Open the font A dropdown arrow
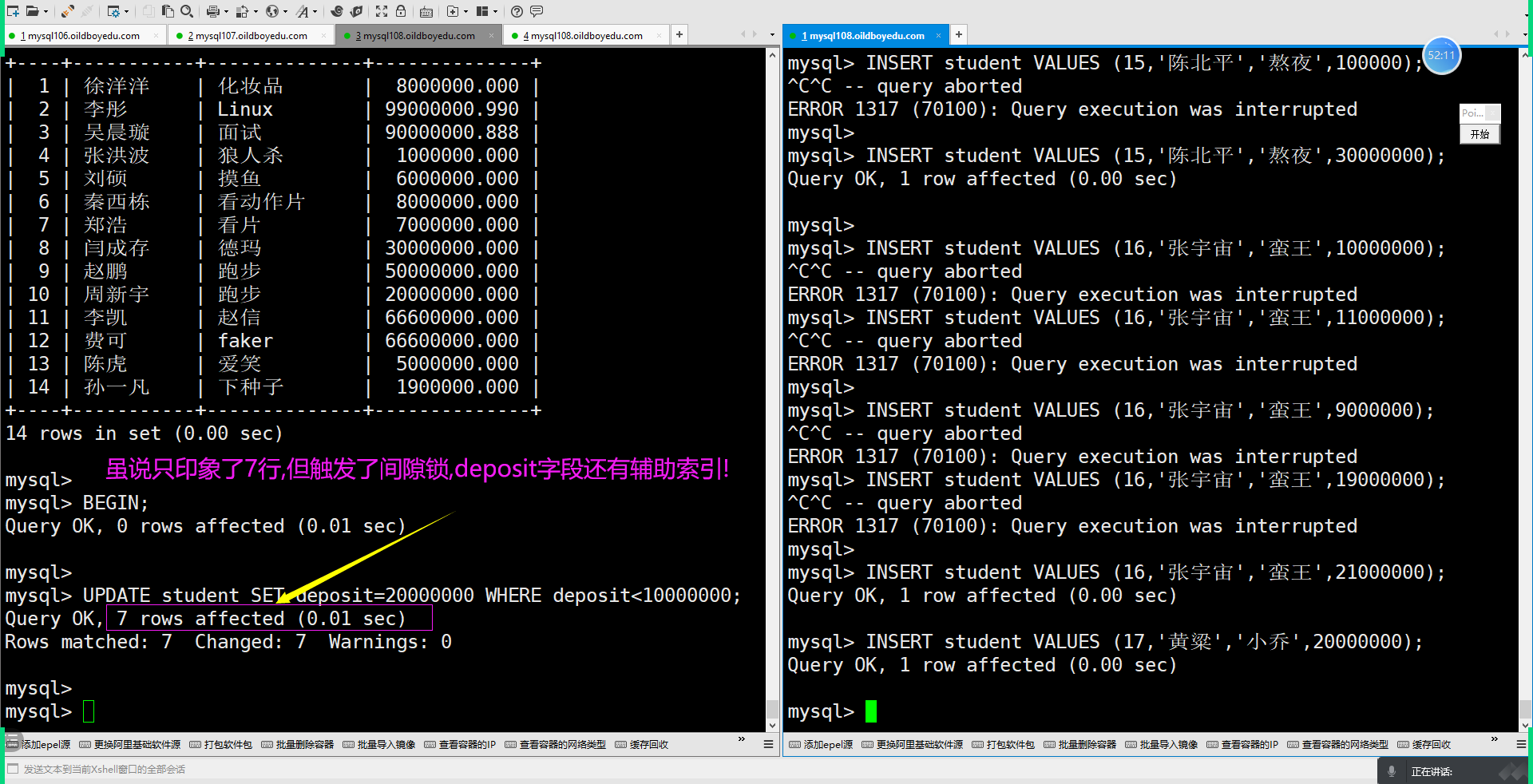 (x=315, y=11)
